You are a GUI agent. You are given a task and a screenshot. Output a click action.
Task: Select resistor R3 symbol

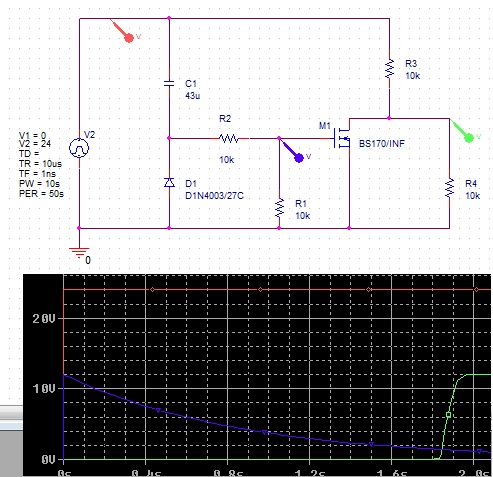389,68
